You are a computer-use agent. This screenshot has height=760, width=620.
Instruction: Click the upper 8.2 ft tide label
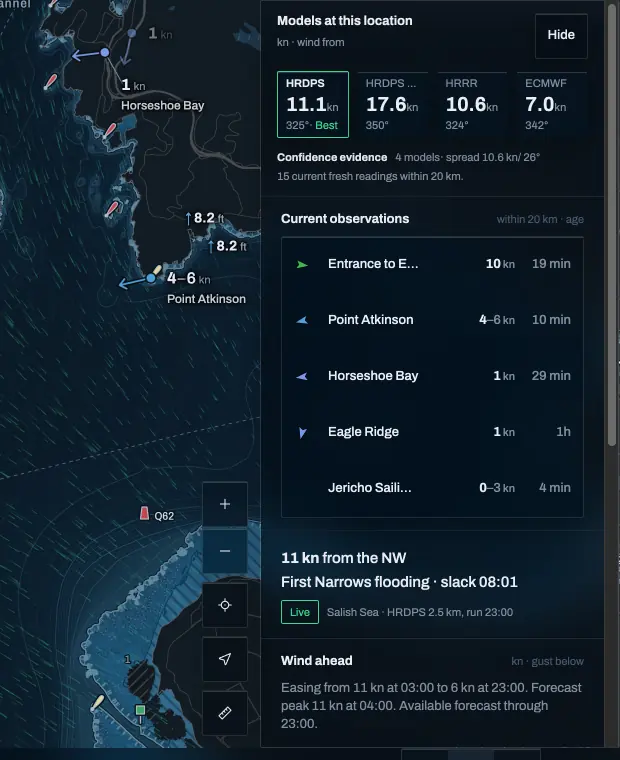tap(205, 218)
